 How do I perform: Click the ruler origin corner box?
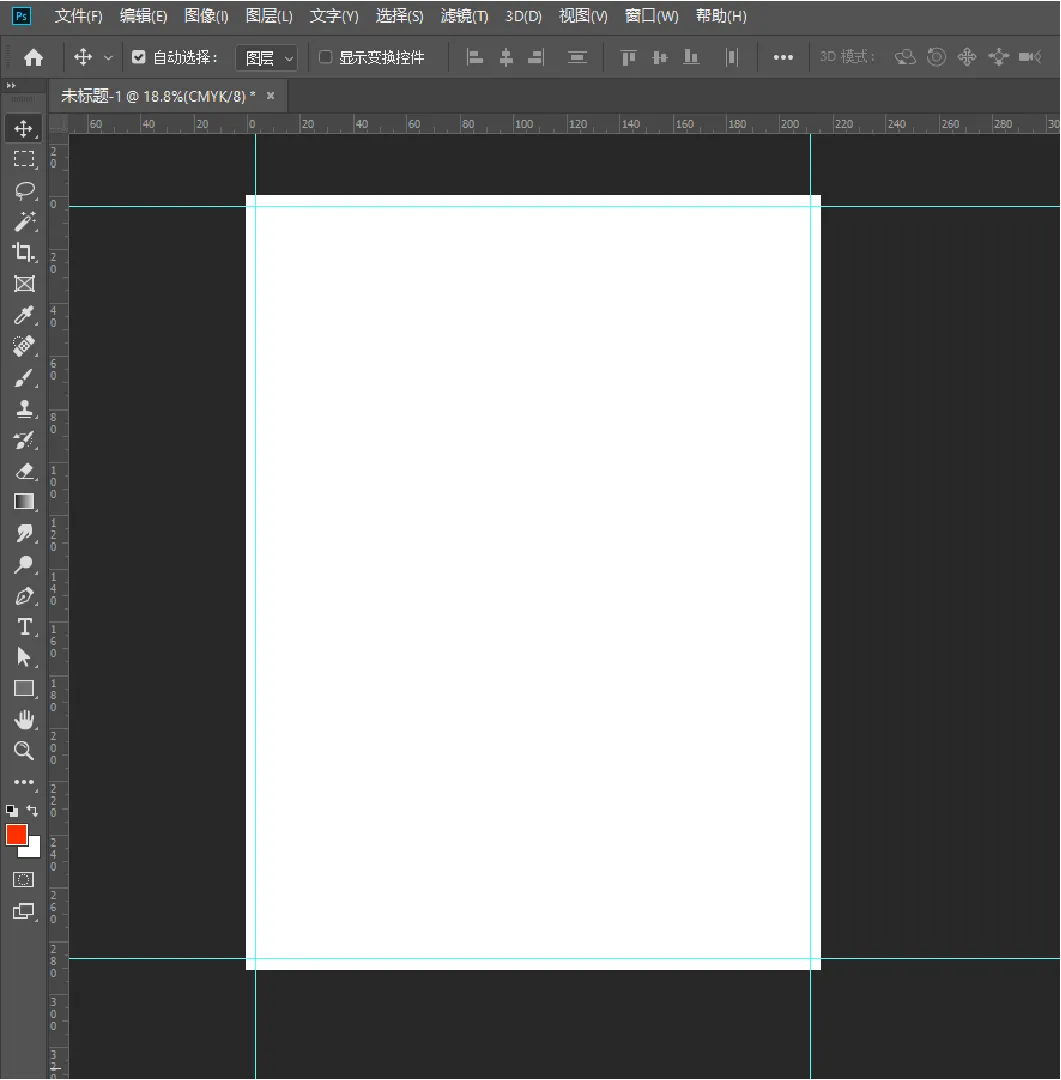coord(58,124)
